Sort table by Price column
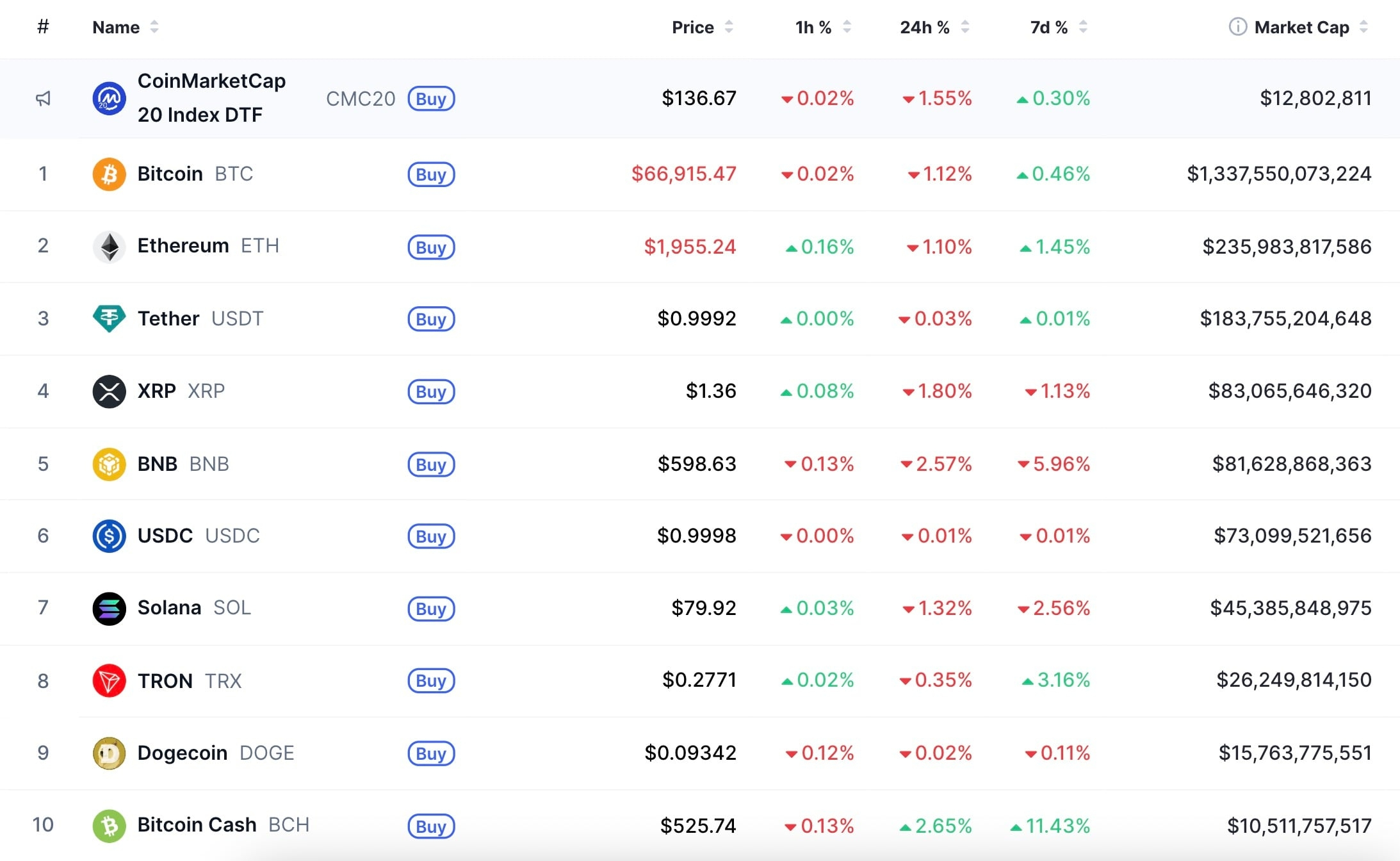1400x861 pixels. [x=693, y=28]
